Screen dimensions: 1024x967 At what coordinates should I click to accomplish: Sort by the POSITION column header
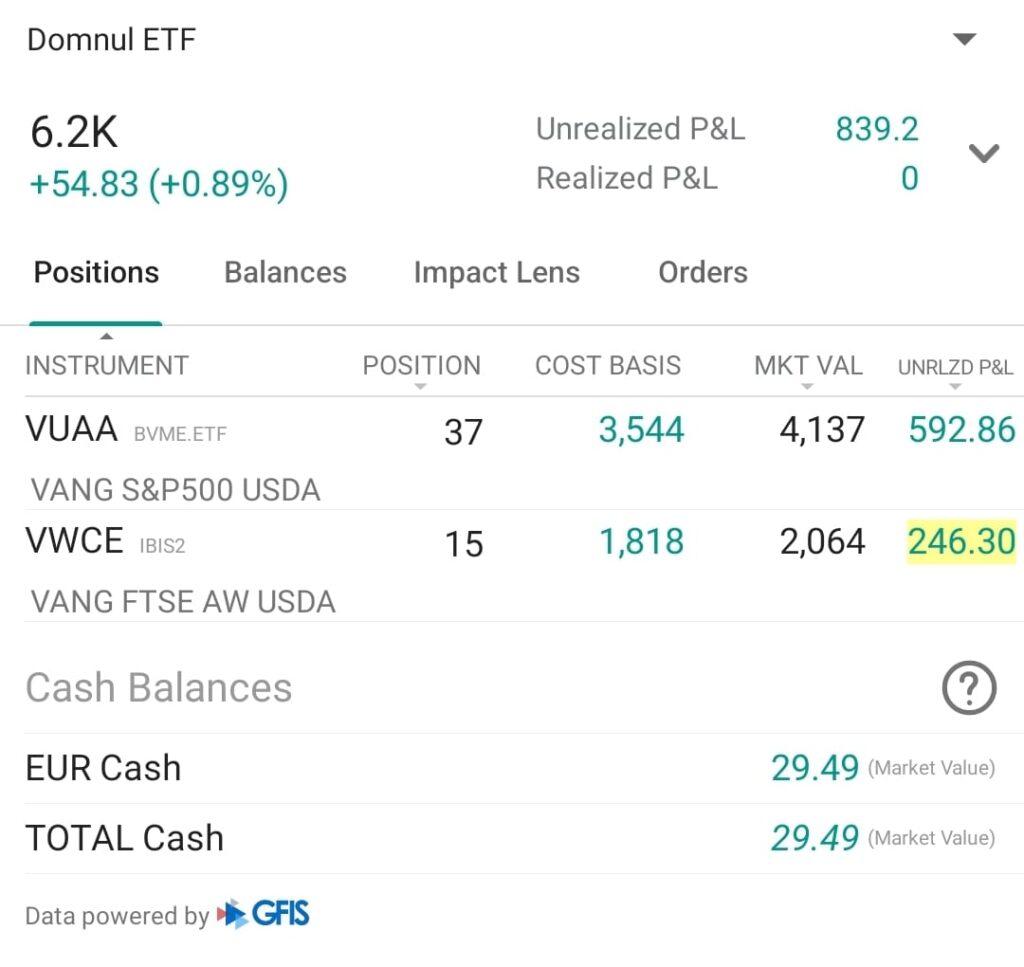(x=421, y=366)
